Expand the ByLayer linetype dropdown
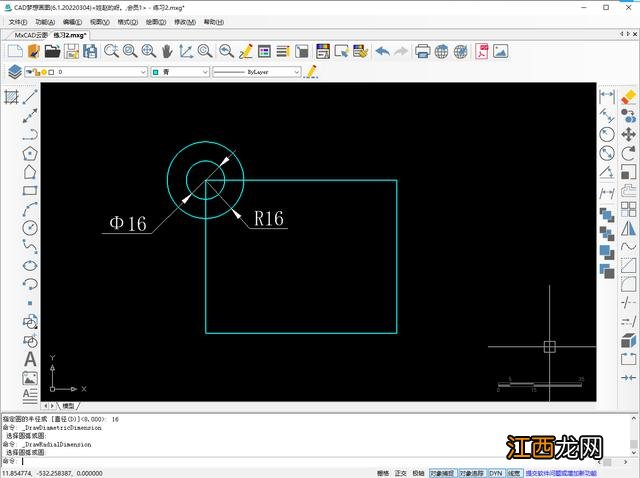The width and height of the screenshot is (640, 478). [256, 72]
